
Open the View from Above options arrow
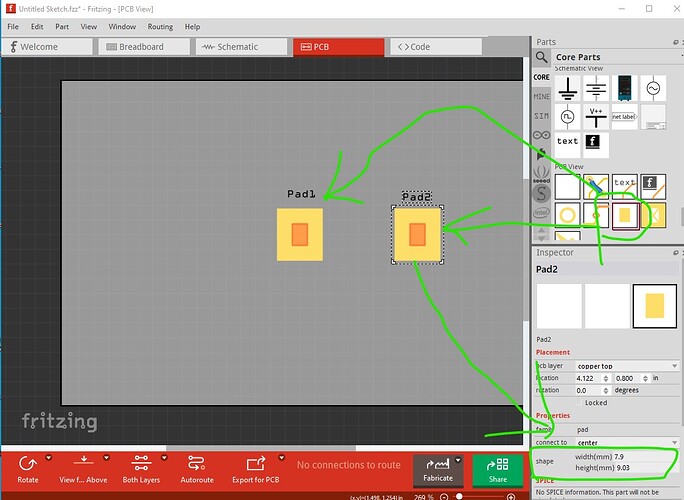click(x=106, y=458)
